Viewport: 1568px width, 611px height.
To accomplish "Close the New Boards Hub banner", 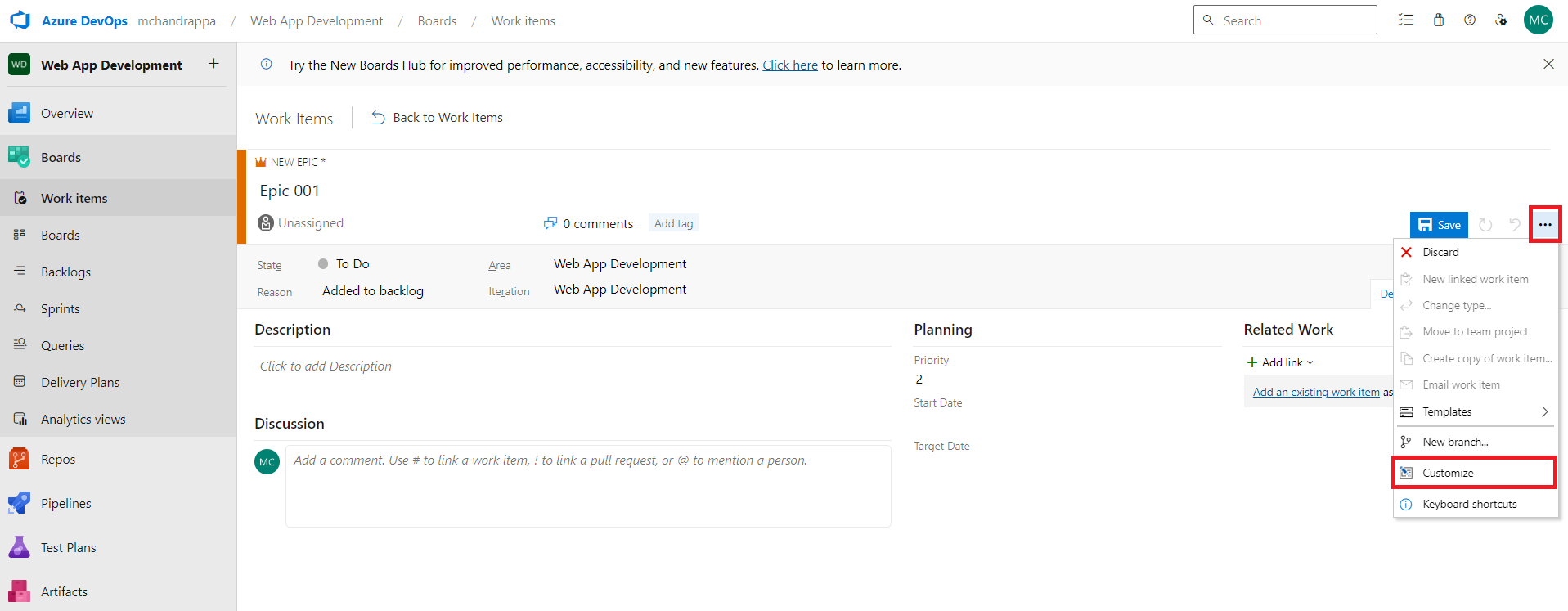I will 1548,64.
